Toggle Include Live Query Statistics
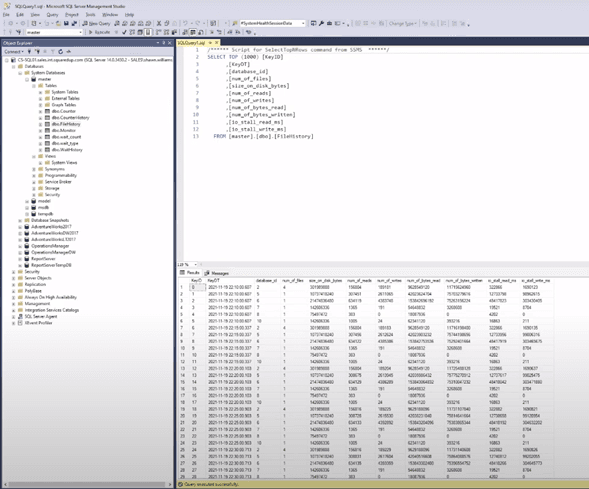Viewport: 589px width, 489px height. tap(166, 32)
